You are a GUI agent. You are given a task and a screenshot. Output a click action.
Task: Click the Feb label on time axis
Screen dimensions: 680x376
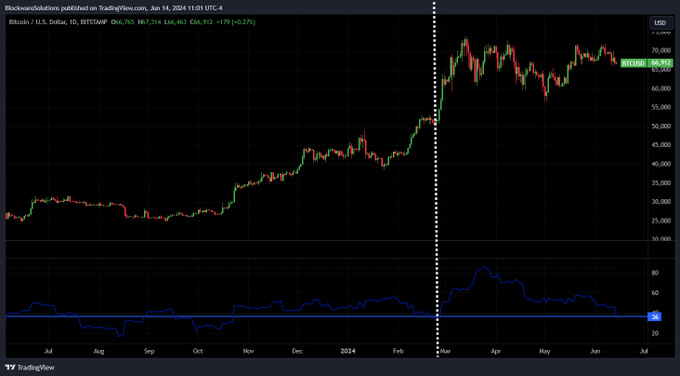tap(398, 351)
